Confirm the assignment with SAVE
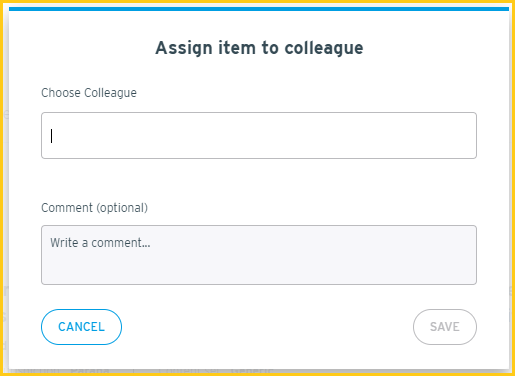This screenshot has height=376, width=515. [x=445, y=327]
